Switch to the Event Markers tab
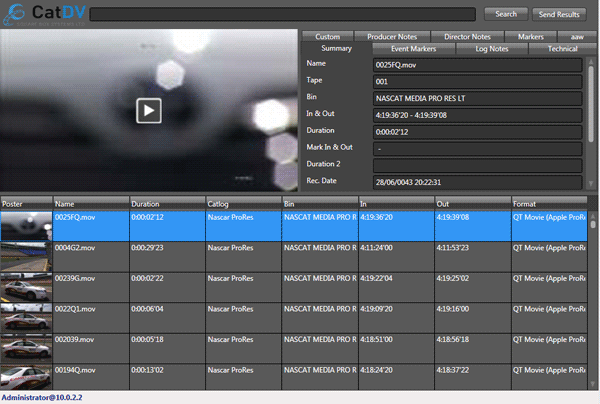 click(412, 48)
